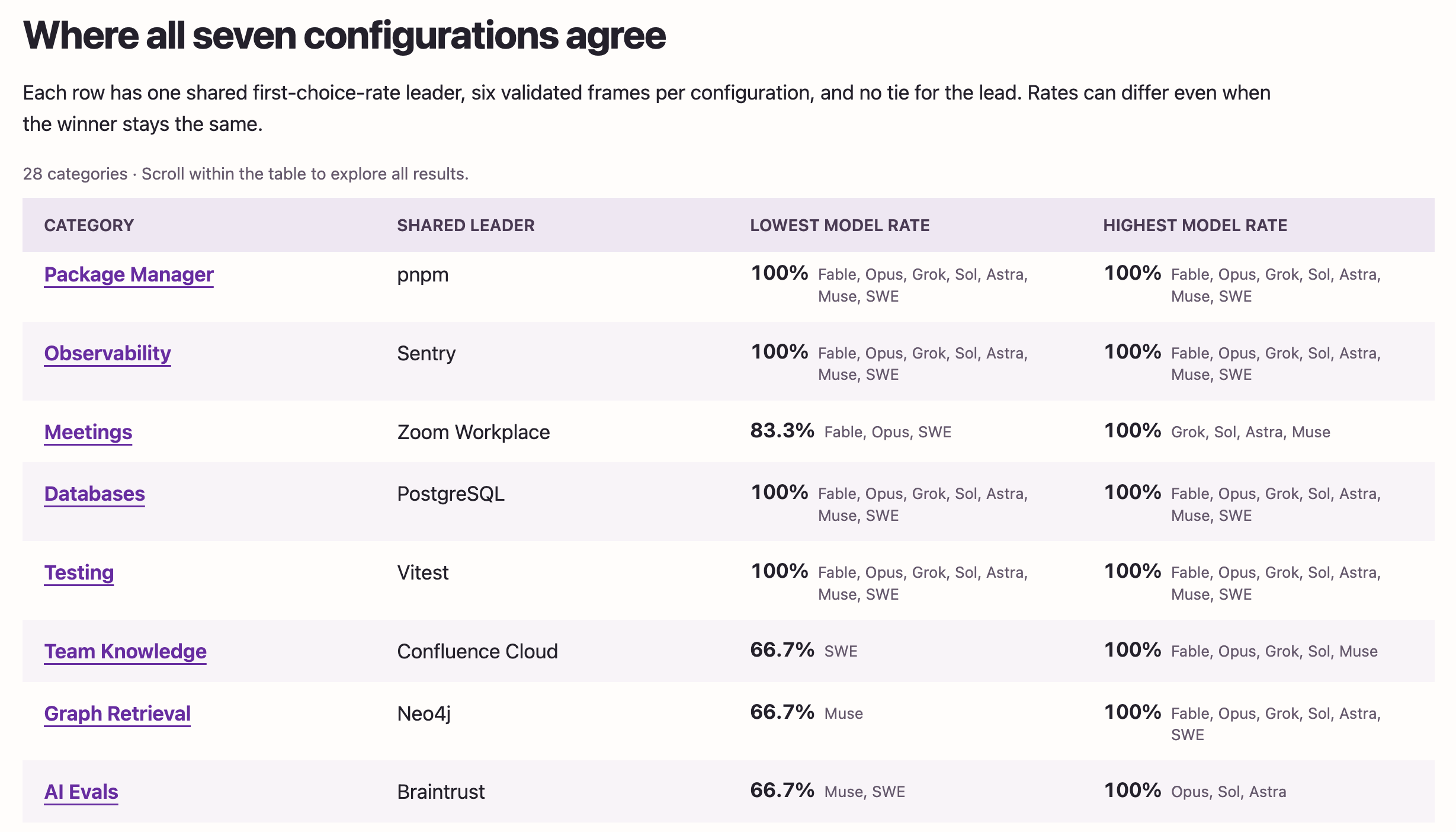The image size is (1456, 832).
Task: Click the HIGHEST MODEL RATE header
Action: (x=1195, y=225)
